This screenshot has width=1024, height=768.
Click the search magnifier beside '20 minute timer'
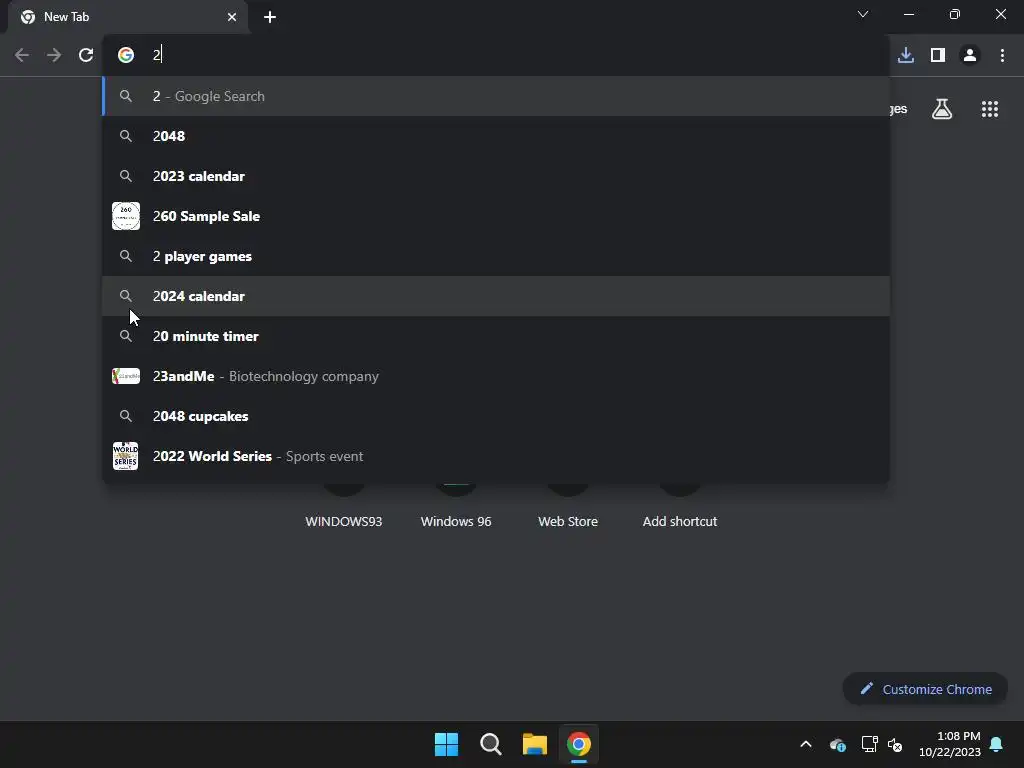click(x=126, y=336)
